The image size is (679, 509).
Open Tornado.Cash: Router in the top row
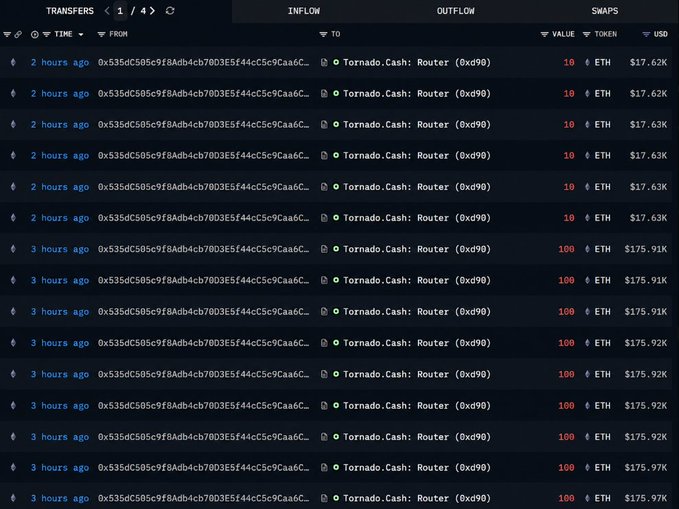417,62
